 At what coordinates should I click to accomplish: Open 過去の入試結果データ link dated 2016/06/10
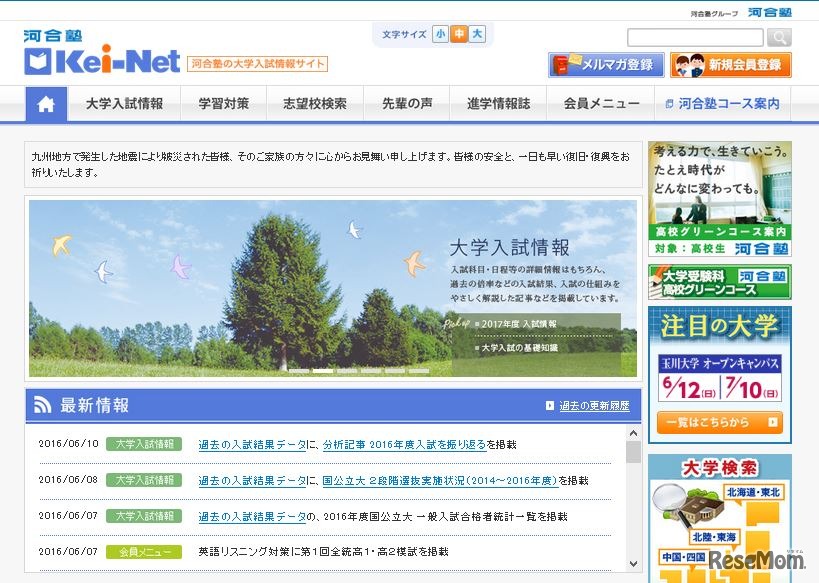pos(252,445)
